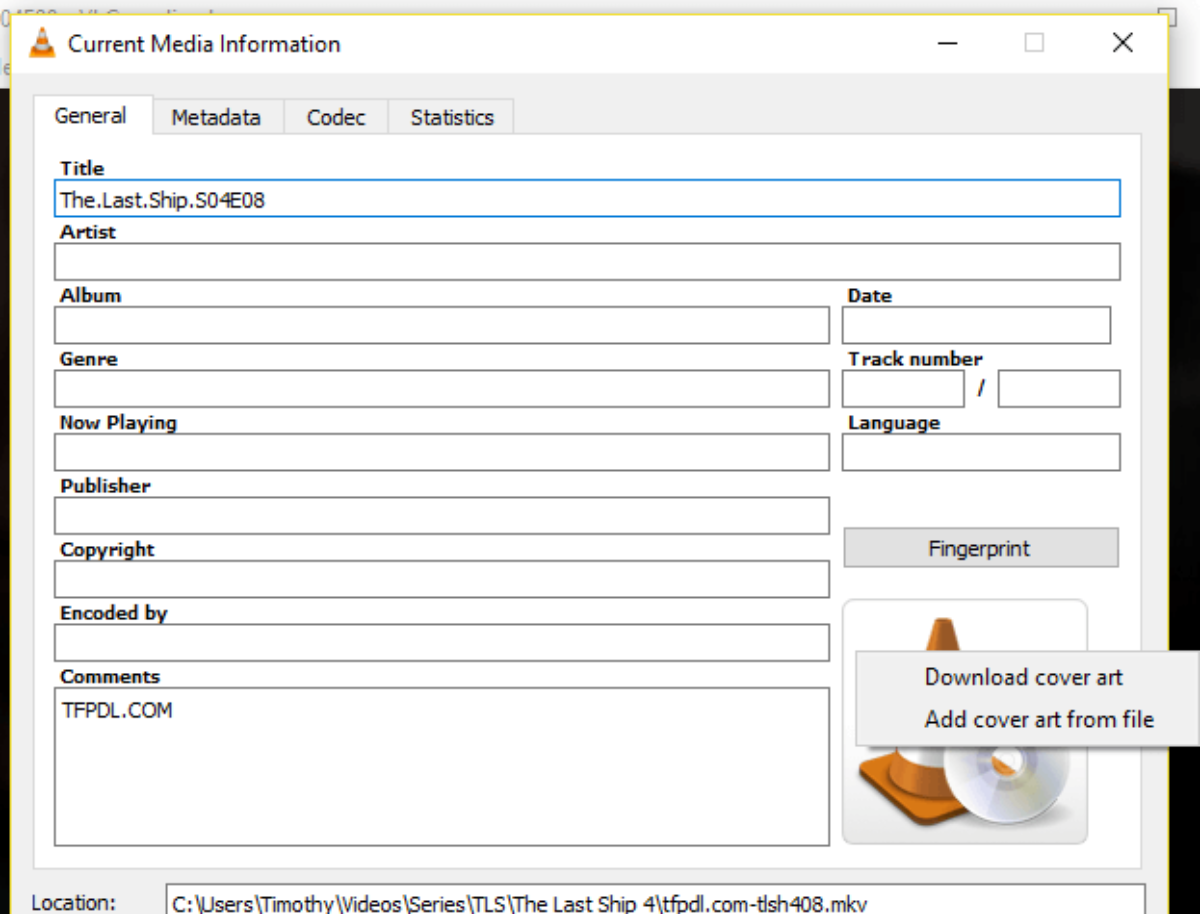This screenshot has width=1200, height=914.
Task: Switch to the General tab
Action: (91, 115)
